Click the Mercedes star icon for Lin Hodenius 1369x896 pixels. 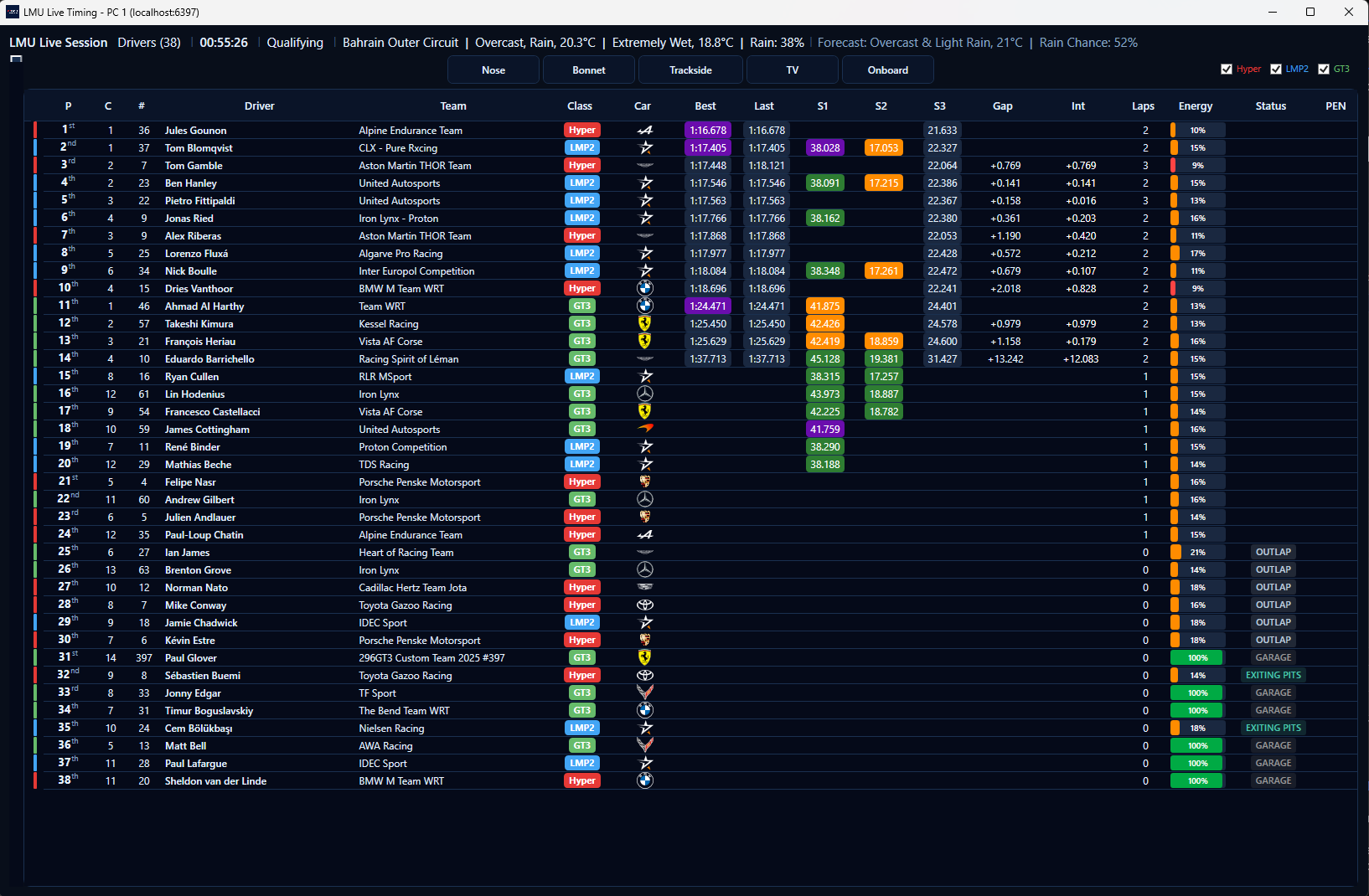click(645, 394)
